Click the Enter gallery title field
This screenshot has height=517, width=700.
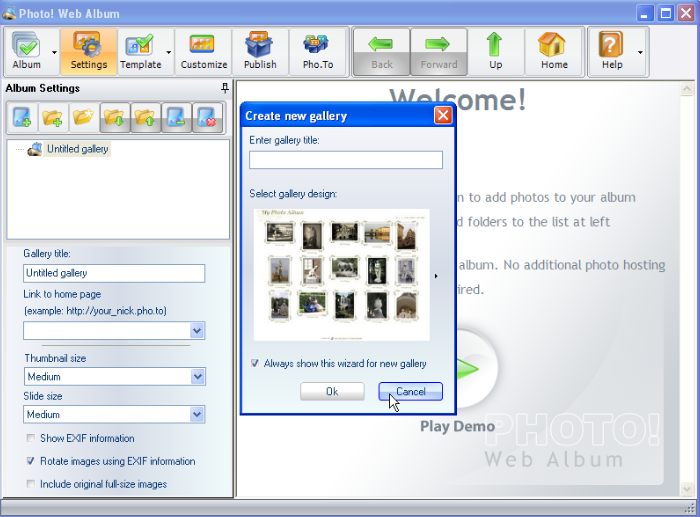[x=346, y=160]
